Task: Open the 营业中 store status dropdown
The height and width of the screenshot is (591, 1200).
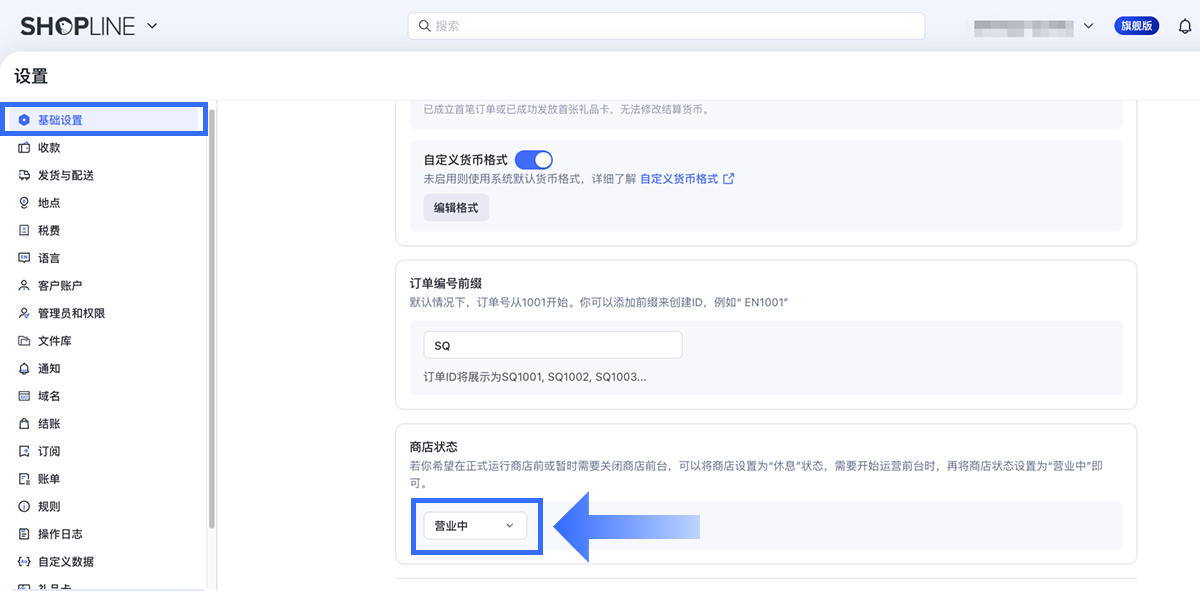Action: 475,526
